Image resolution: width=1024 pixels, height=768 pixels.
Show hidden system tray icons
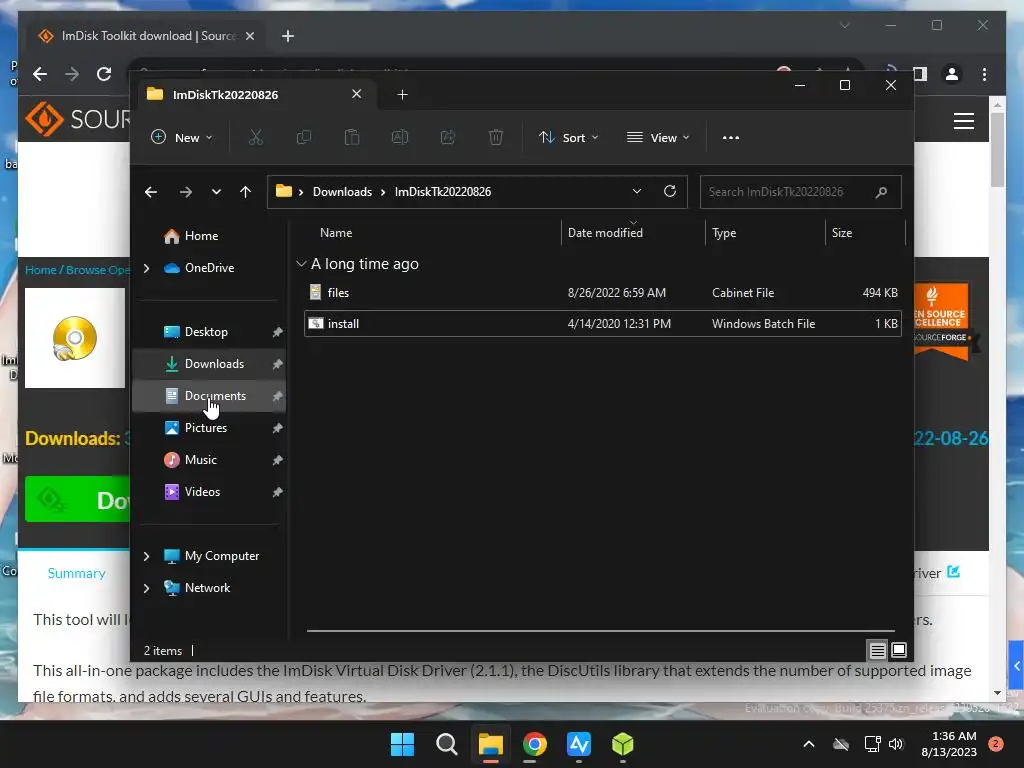808,744
